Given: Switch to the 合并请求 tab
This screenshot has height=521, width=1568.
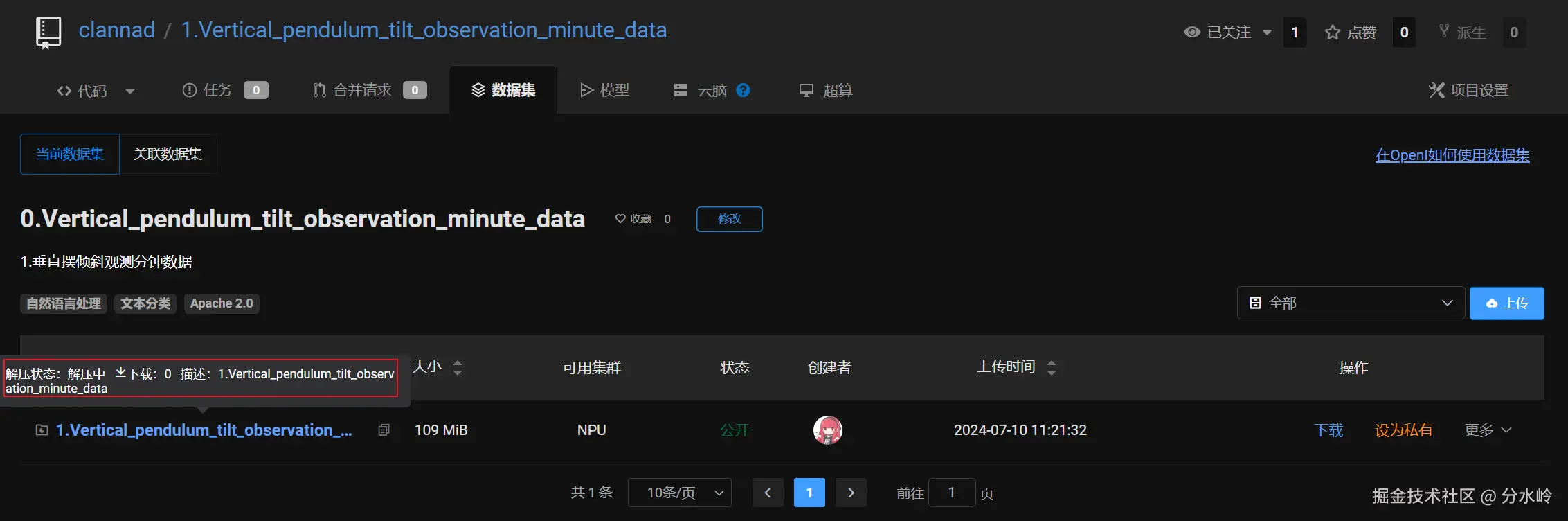Looking at the screenshot, I should [x=370, y=90].
